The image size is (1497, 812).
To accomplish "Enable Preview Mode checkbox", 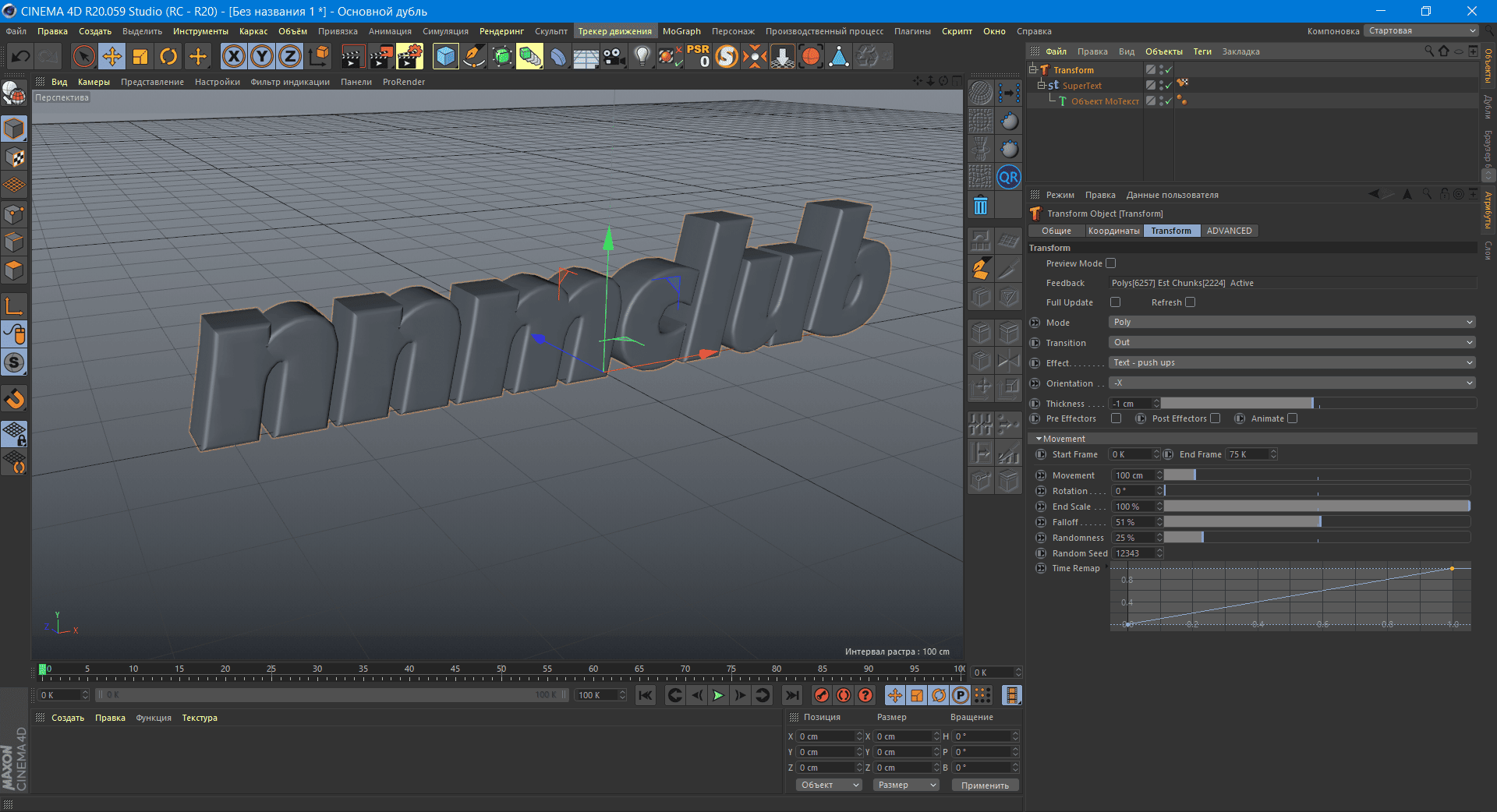I will point(1111,263).
